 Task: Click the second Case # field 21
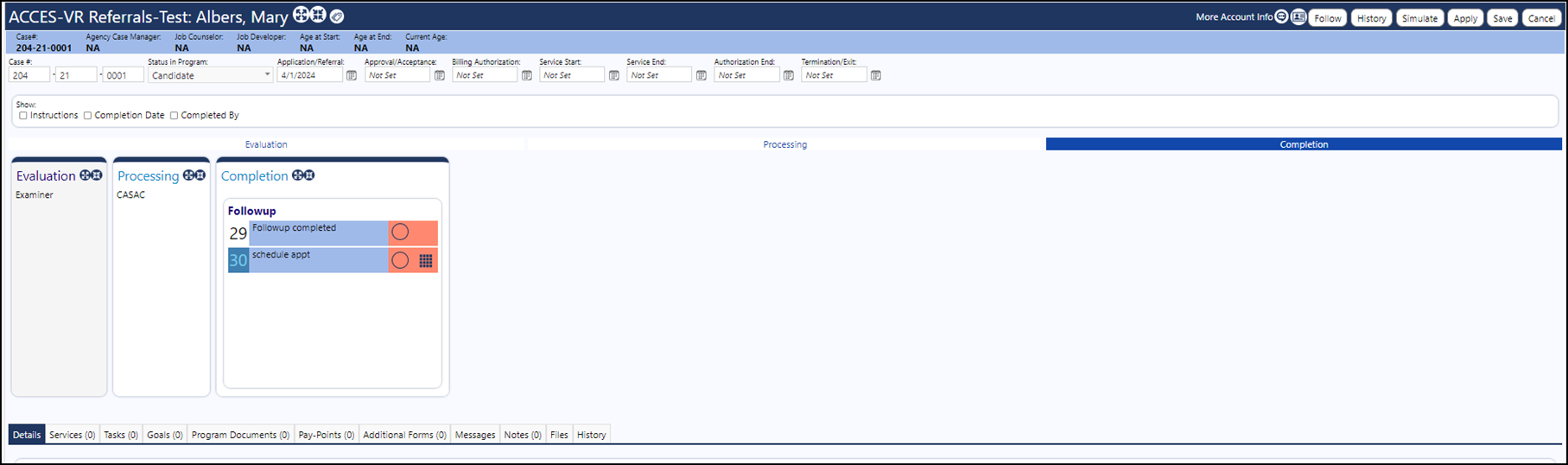tap(76, 75)
